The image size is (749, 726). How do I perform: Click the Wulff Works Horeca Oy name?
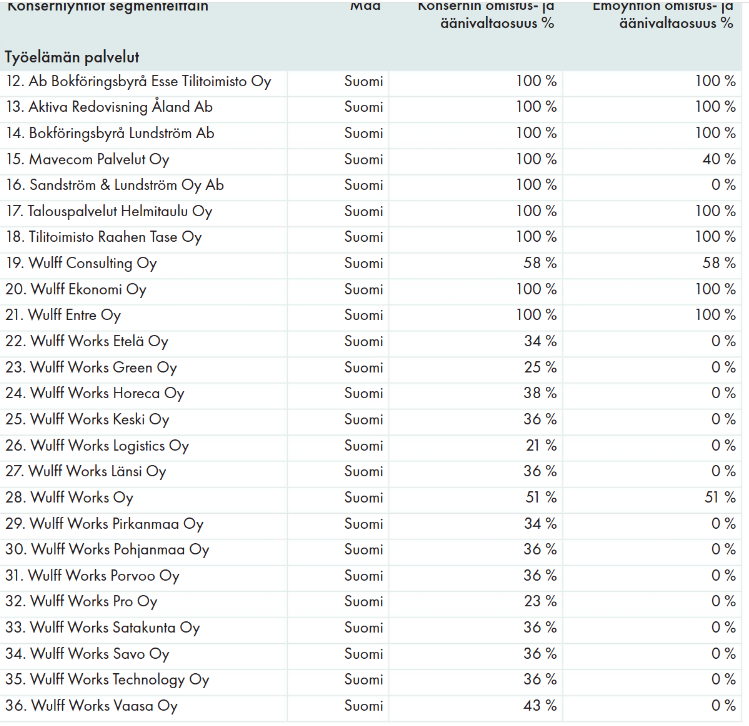(95, 393)
